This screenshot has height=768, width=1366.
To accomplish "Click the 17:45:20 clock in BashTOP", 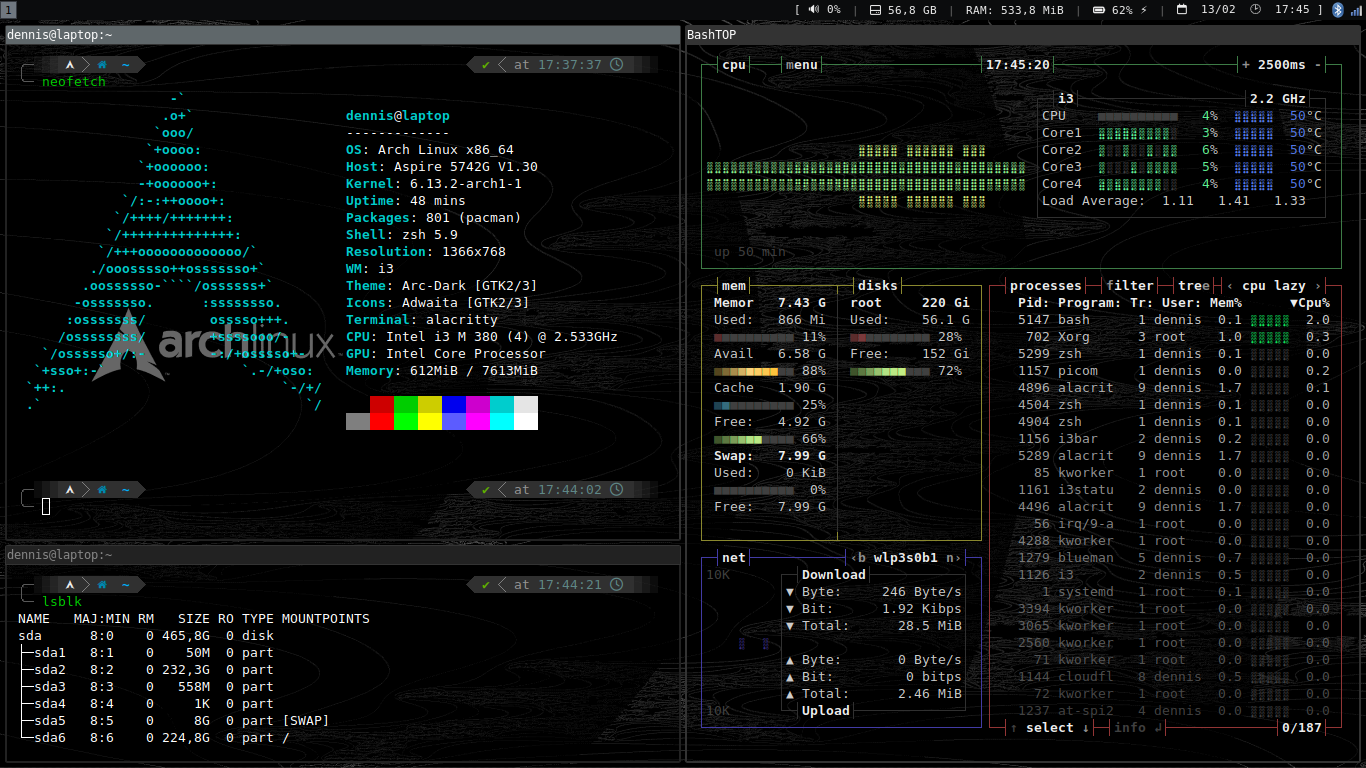I will tap(1018, 65).
